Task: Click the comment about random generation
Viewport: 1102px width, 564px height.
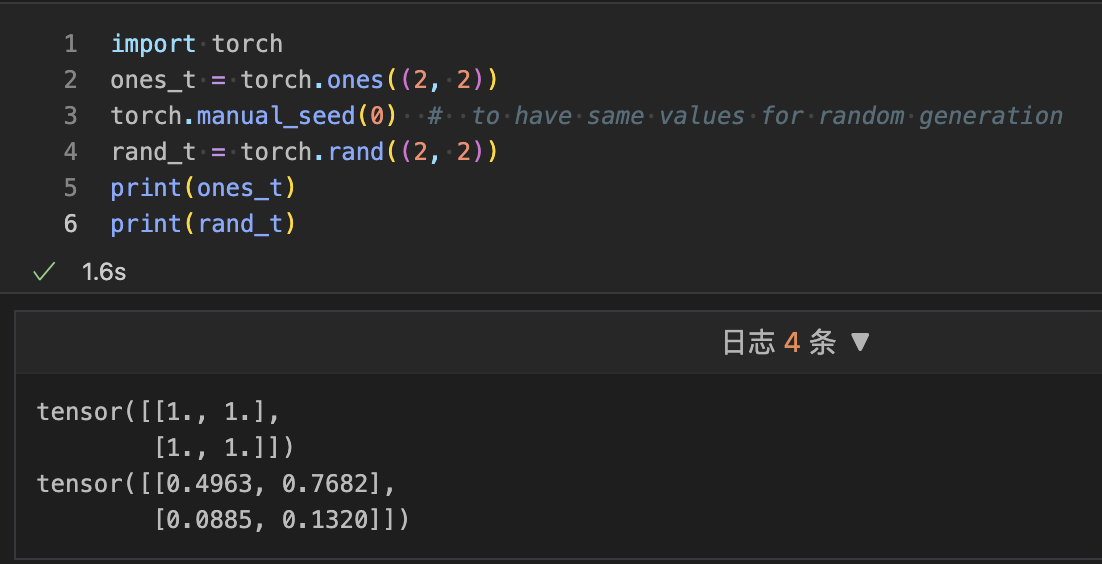Action: coord(745,116)
